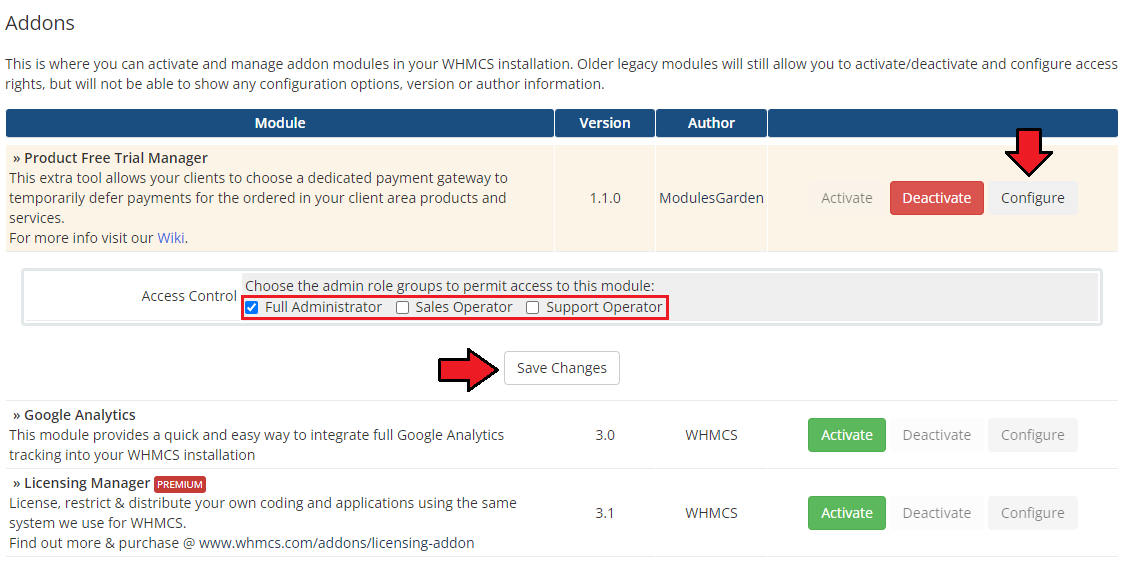Click the Author column header
The image size is (1124, 564).
711,123
